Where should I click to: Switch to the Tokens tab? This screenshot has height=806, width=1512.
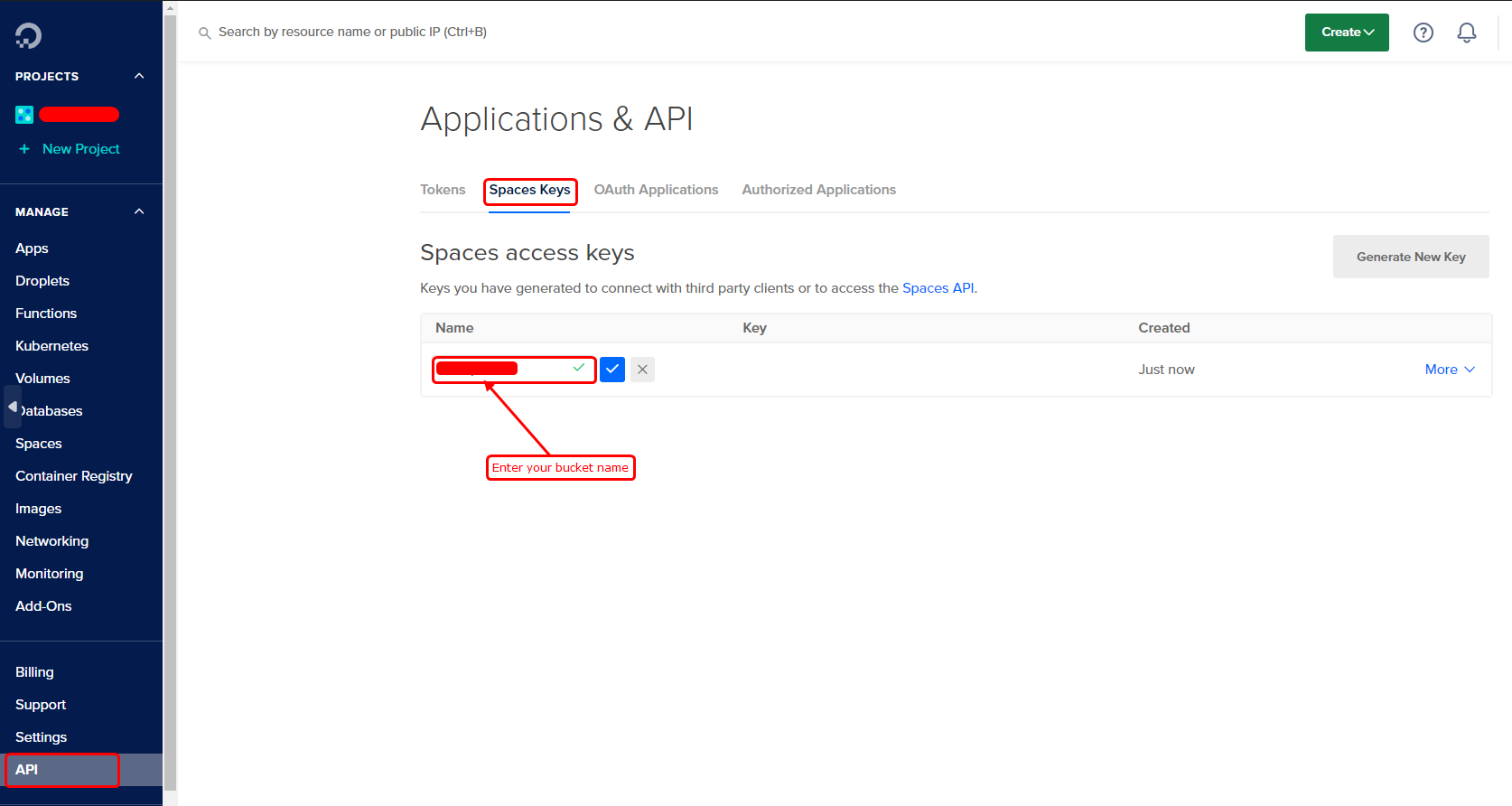[x=443, y=190]
